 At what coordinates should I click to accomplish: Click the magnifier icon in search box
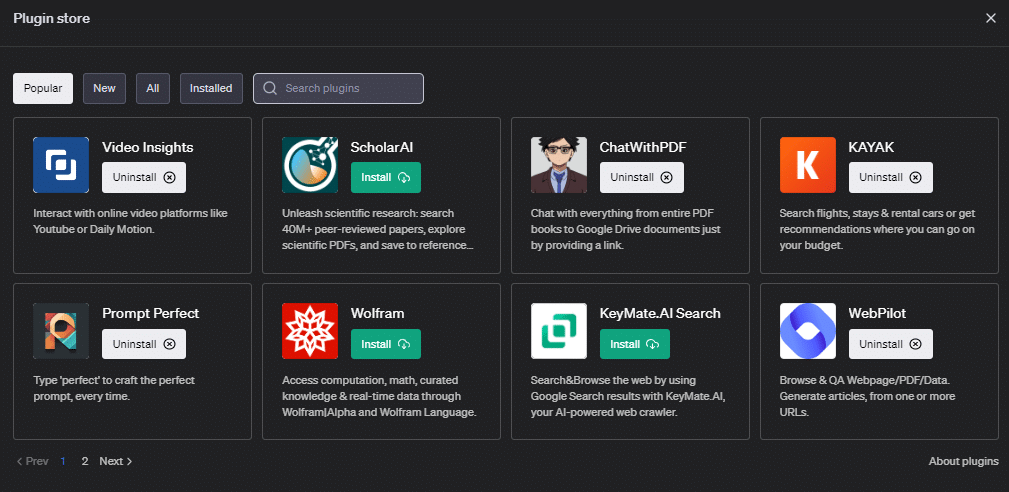(271, 88)
